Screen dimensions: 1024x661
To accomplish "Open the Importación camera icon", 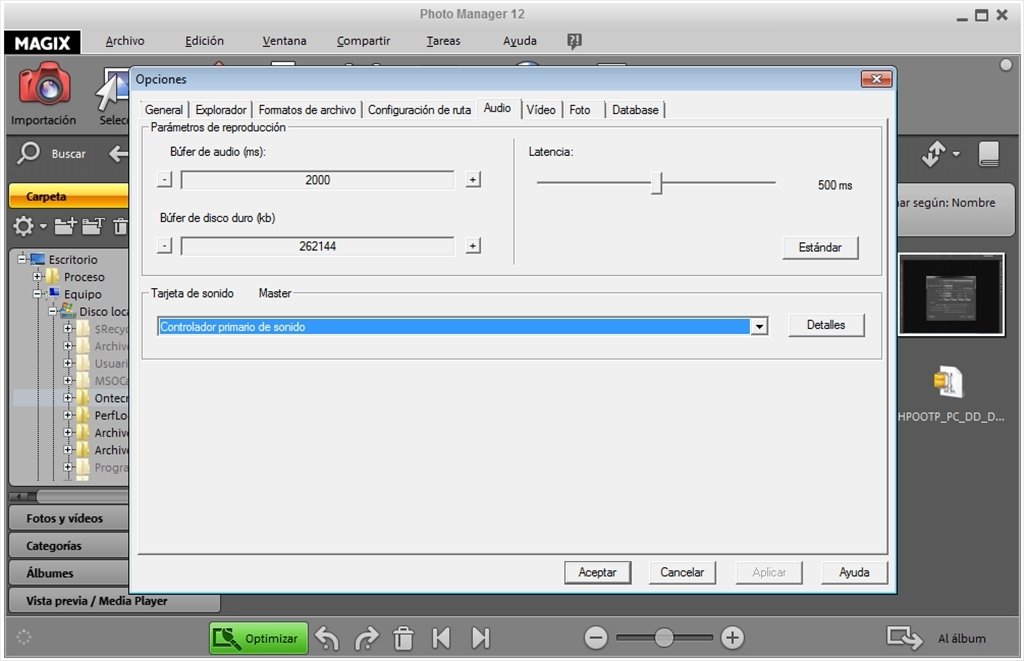I will point(44,84).
